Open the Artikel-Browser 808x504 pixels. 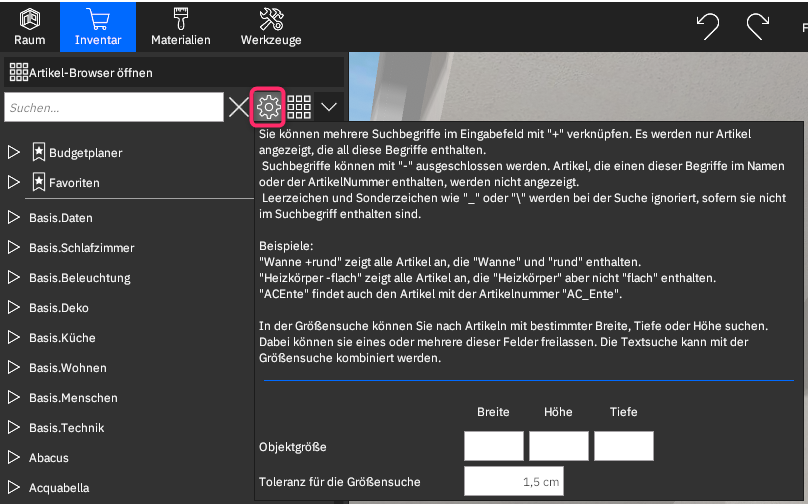174,73
